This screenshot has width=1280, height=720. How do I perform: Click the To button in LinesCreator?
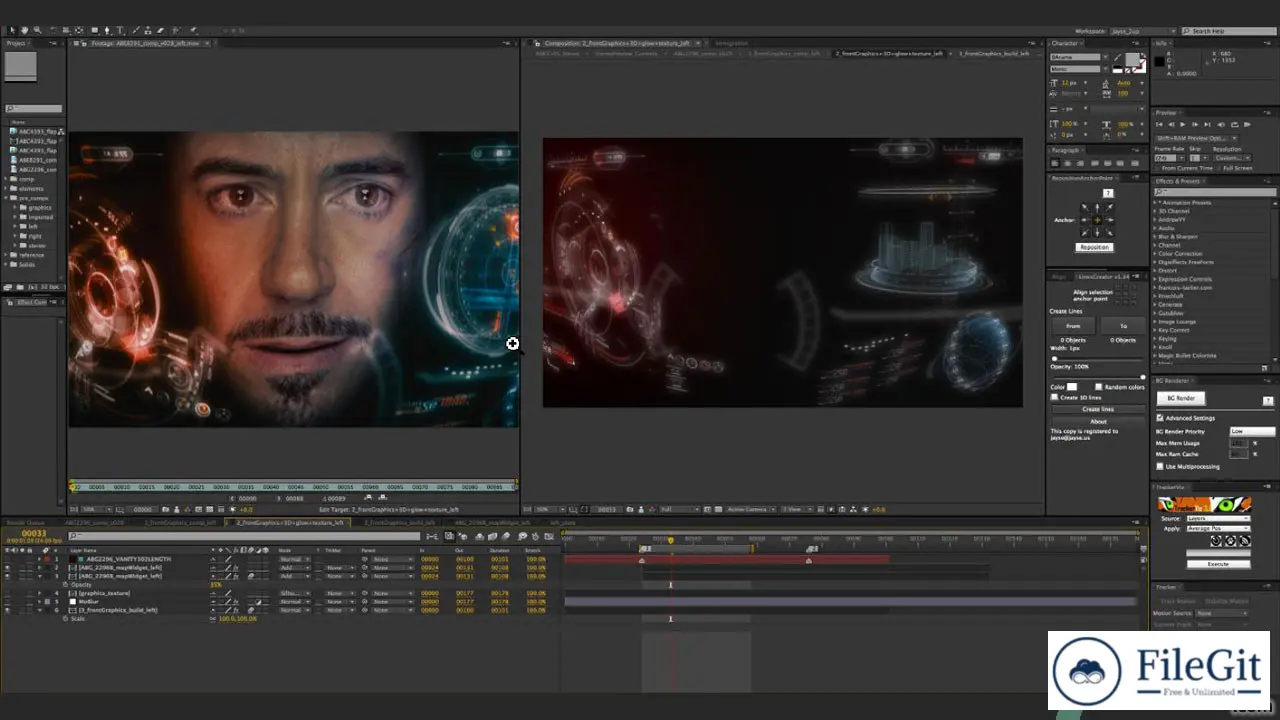tap(1123, 326)
